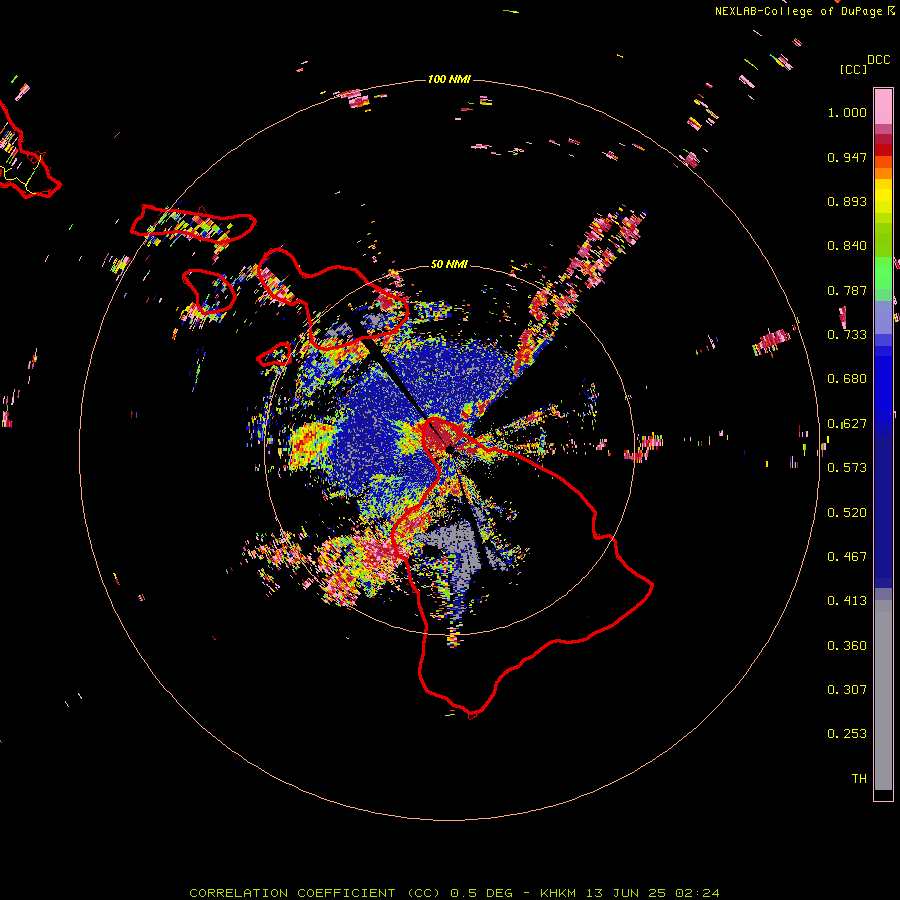Click the 0.893 legend value
The height and width of the screenshot is (900, 900).
click(847, 201)
